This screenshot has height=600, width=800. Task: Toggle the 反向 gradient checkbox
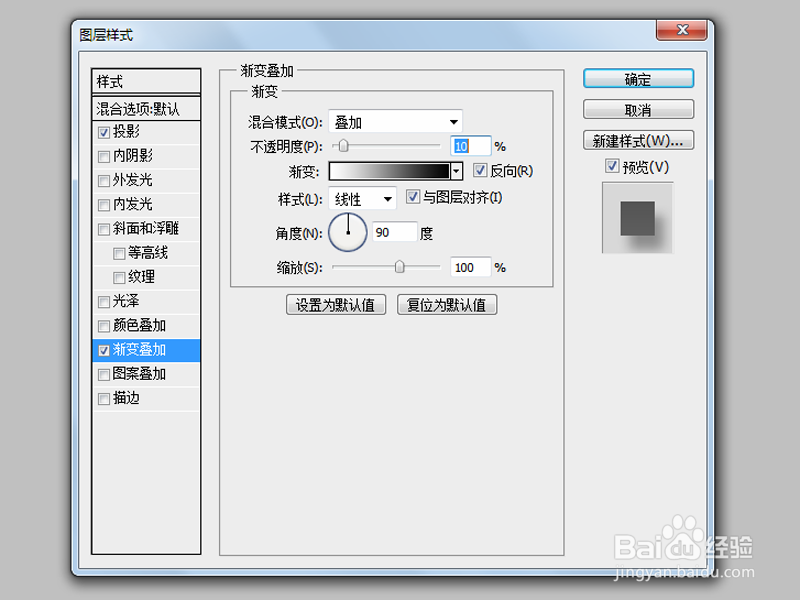coord(480,170)
